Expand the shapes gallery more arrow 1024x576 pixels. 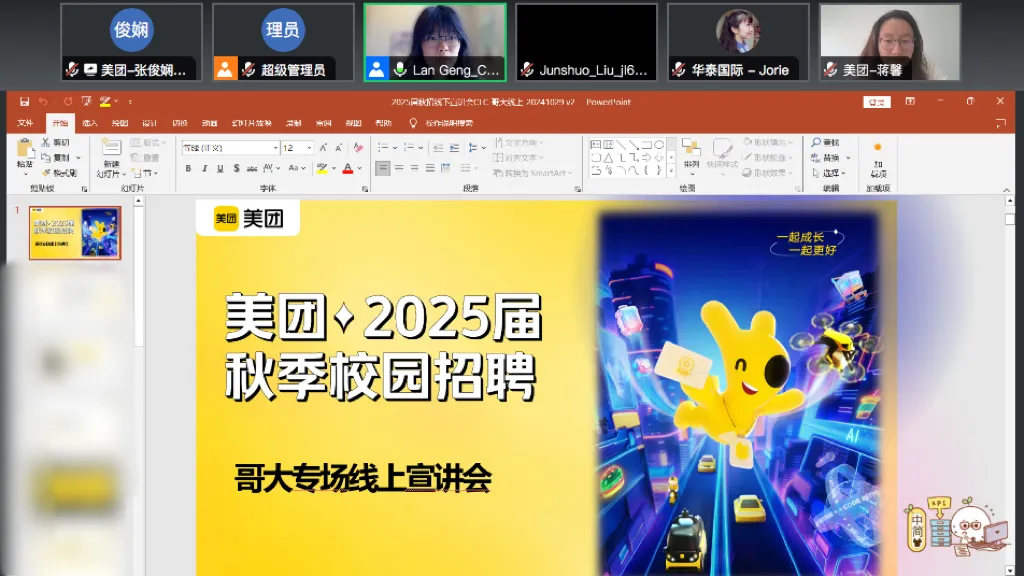[671, 172]
